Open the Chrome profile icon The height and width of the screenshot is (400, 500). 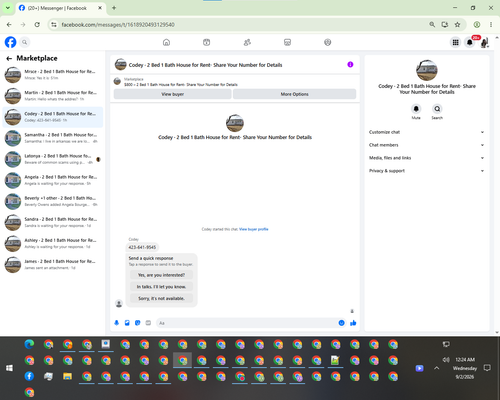[477, 25]
